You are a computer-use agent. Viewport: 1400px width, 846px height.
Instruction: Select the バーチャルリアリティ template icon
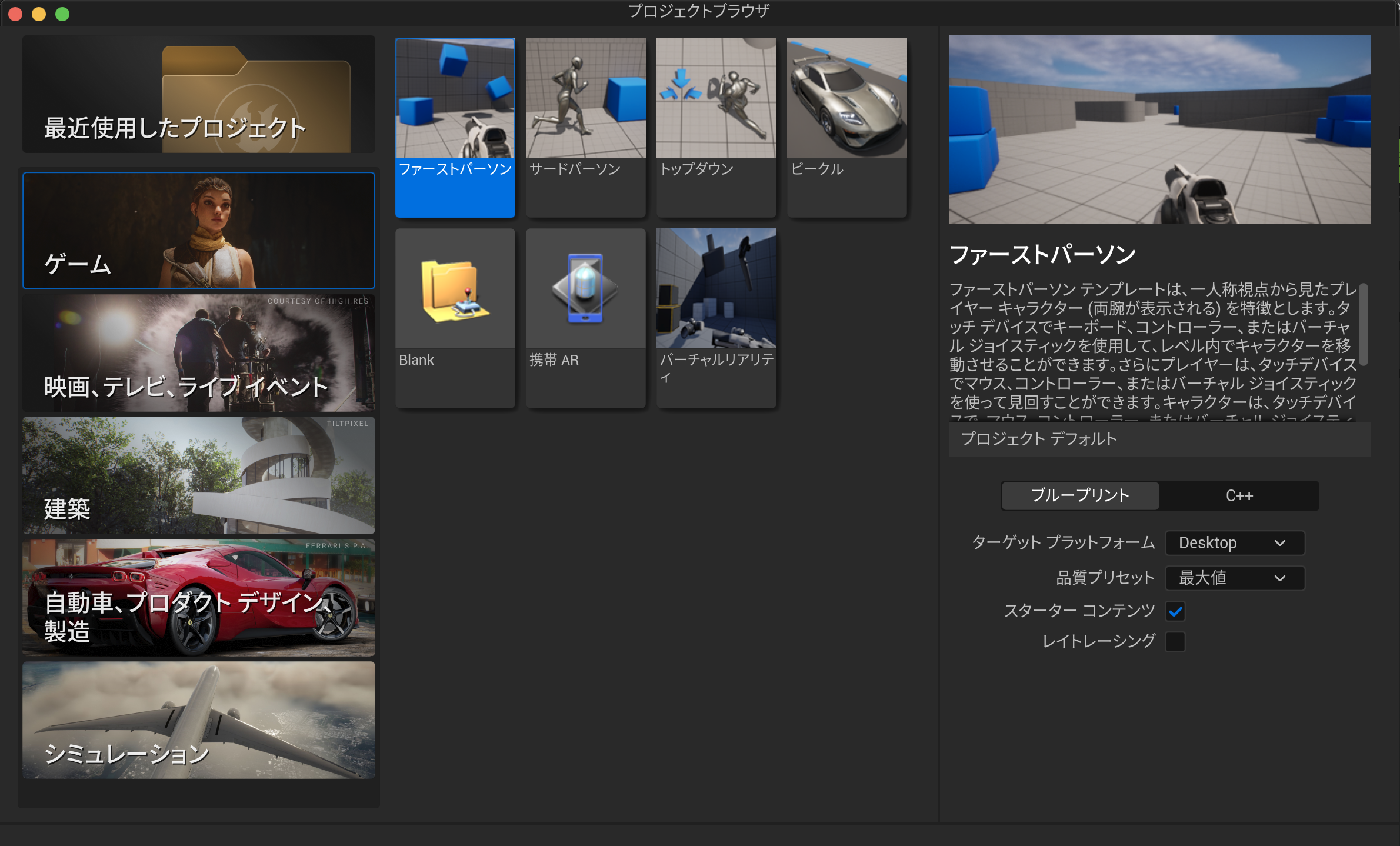(x=716, y=289)
